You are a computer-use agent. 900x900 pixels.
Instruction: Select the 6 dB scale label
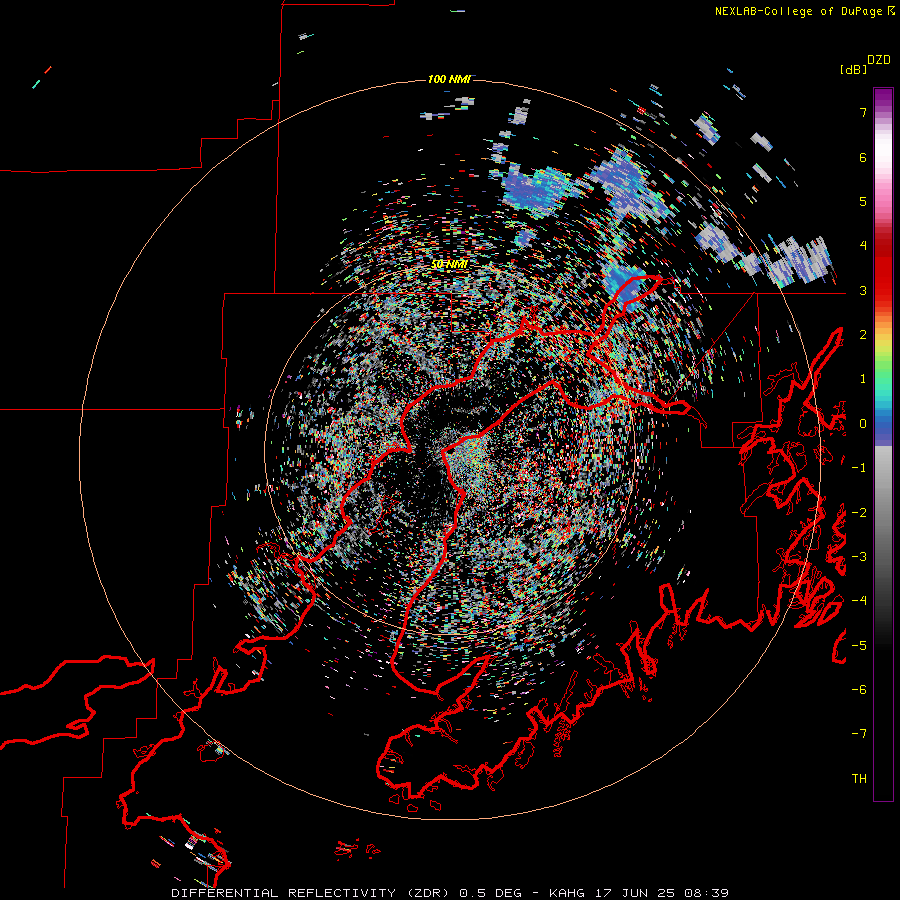tap(863, 157)
